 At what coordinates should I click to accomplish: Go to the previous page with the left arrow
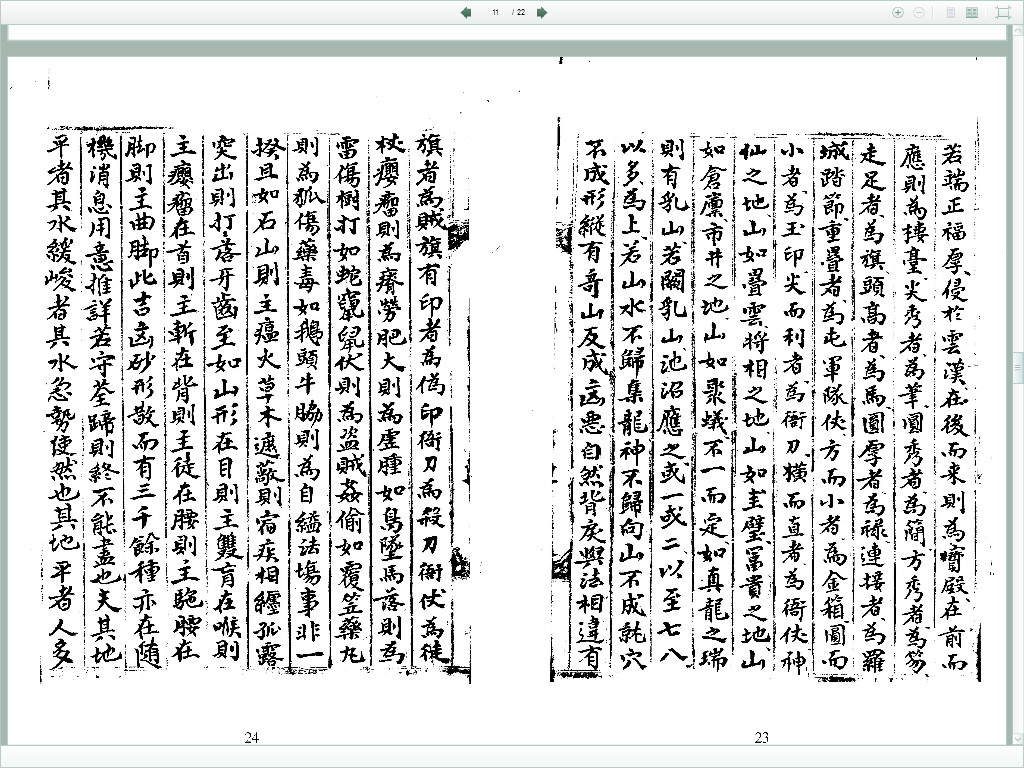[x=466, y=12]
